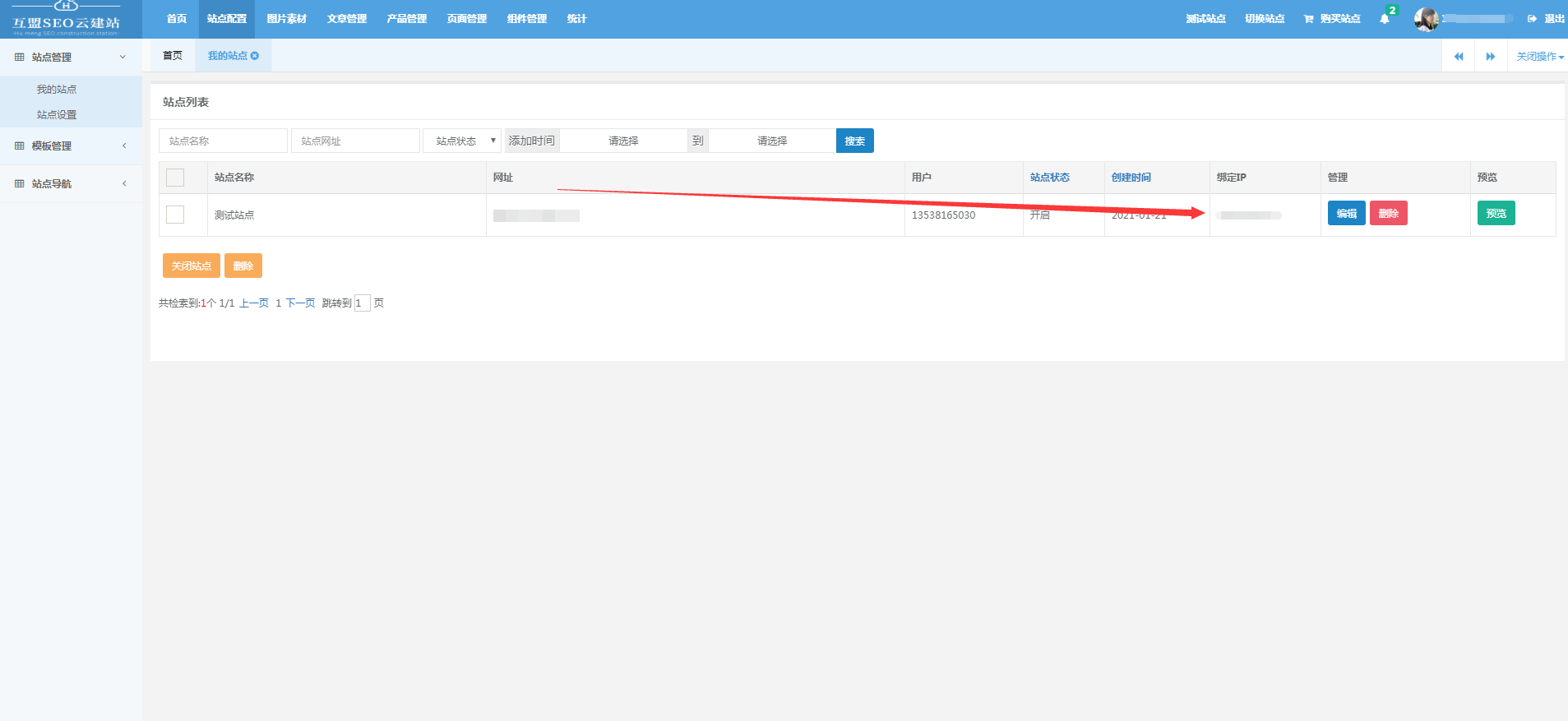Click the 下一页 pagination link

tap(300, 303)
